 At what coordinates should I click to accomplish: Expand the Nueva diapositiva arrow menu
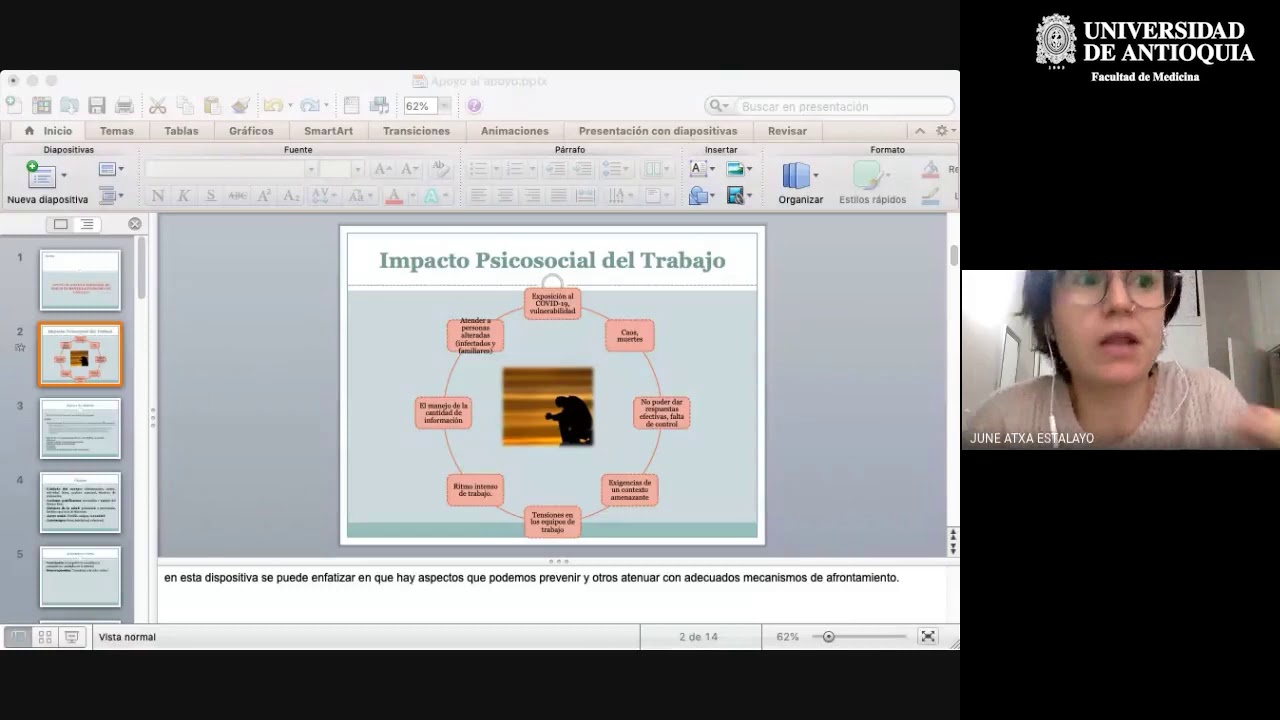(64, 176)
